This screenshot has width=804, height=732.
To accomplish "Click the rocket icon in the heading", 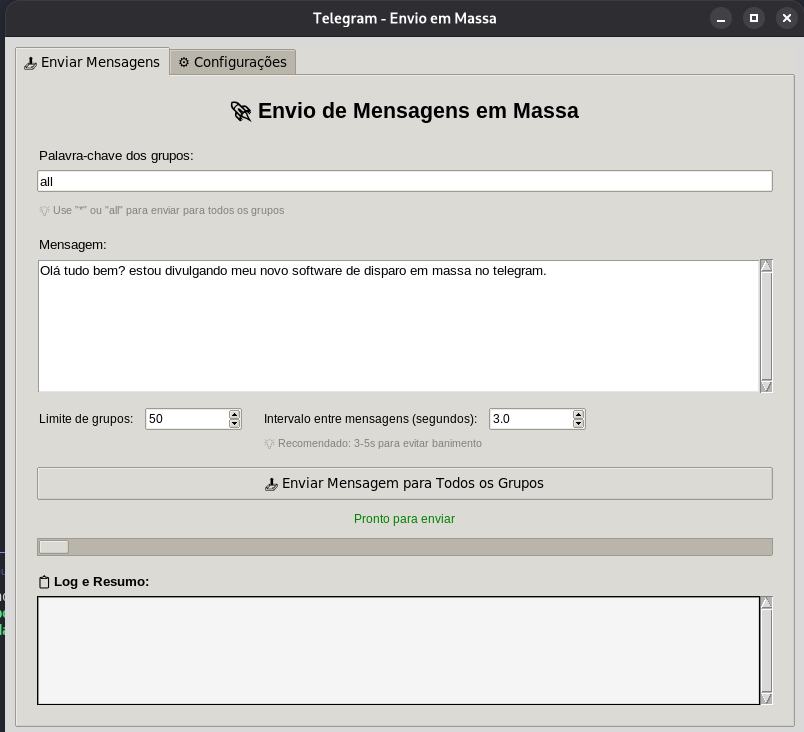I will tap(240, 111).
